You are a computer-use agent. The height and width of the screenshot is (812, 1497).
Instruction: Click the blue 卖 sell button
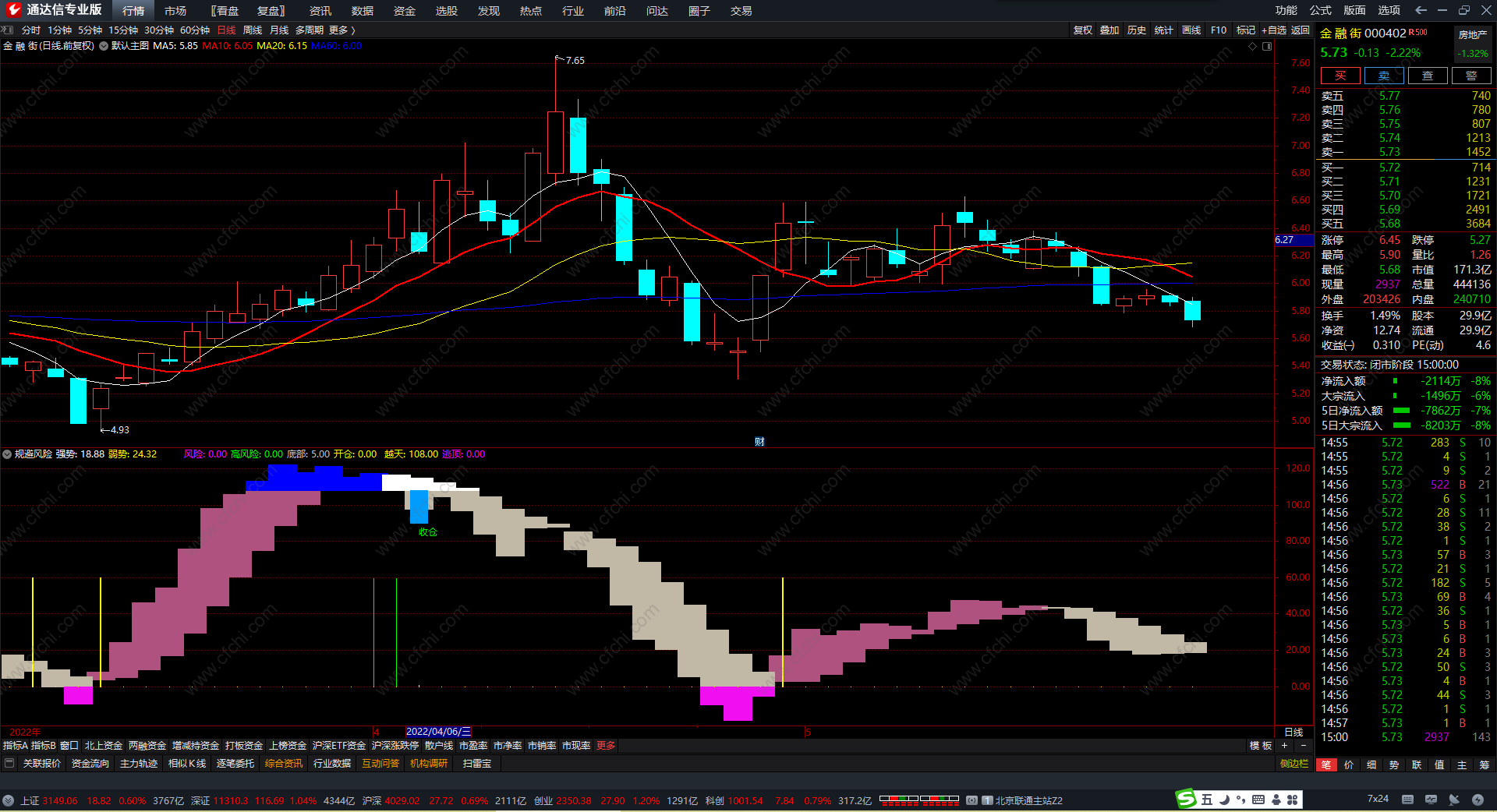[x=1384, y=76]
